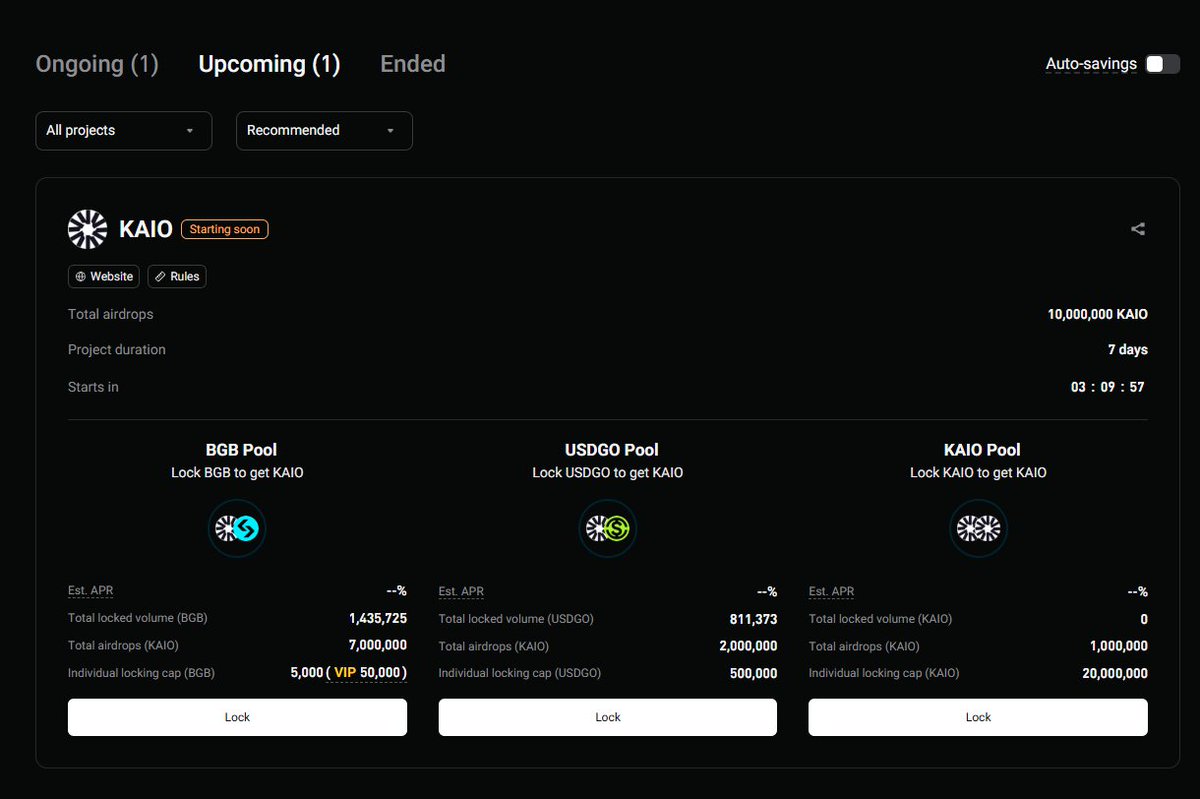
Task: Click 'Individual locking cap (BGB)' label
Action: (141, 673)
